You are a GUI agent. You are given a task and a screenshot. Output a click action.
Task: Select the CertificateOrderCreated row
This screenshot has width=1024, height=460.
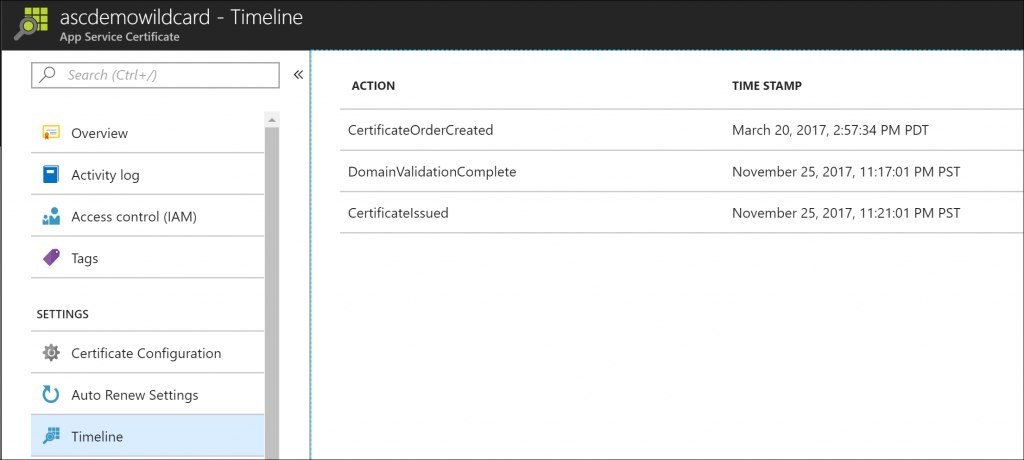(421, 130)
